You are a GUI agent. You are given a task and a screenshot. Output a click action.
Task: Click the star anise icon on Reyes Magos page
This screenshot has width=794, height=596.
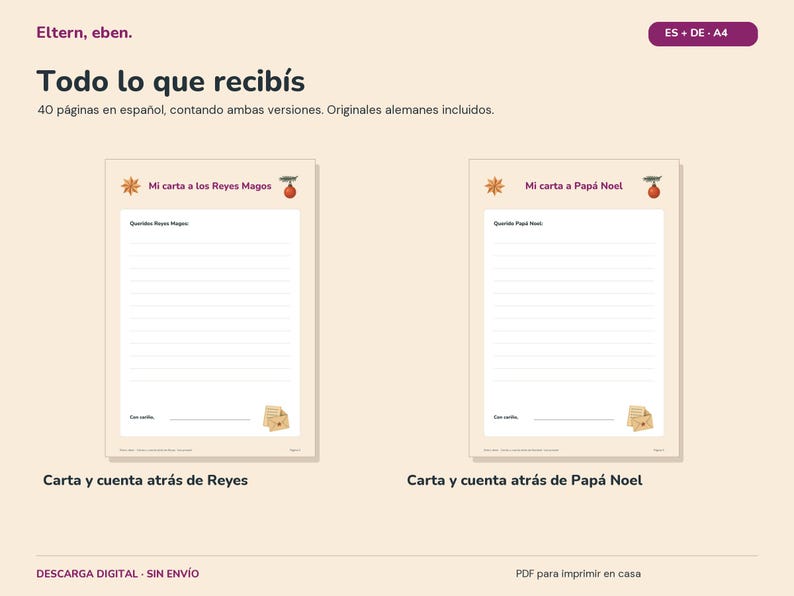(131, 186)
